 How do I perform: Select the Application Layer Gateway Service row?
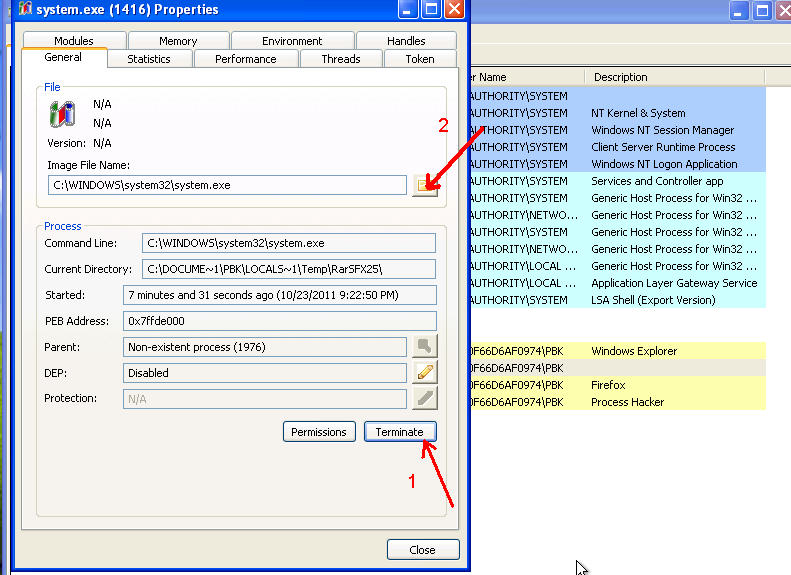[618, 283]
